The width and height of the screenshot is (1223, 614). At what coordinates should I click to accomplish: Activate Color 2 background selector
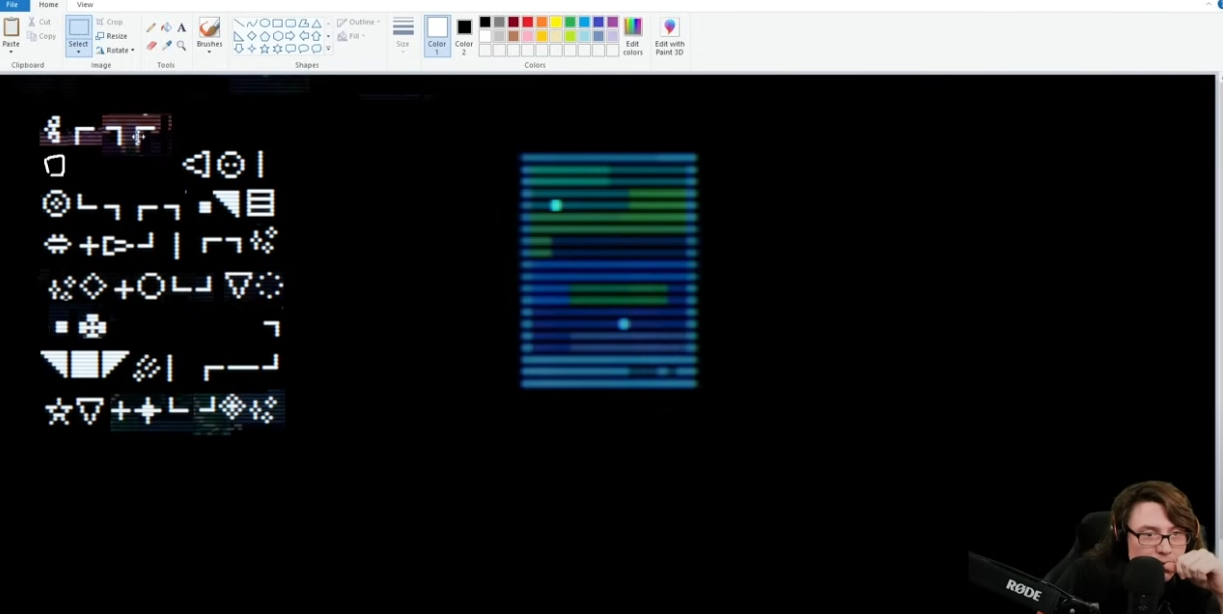pos(464,35)
